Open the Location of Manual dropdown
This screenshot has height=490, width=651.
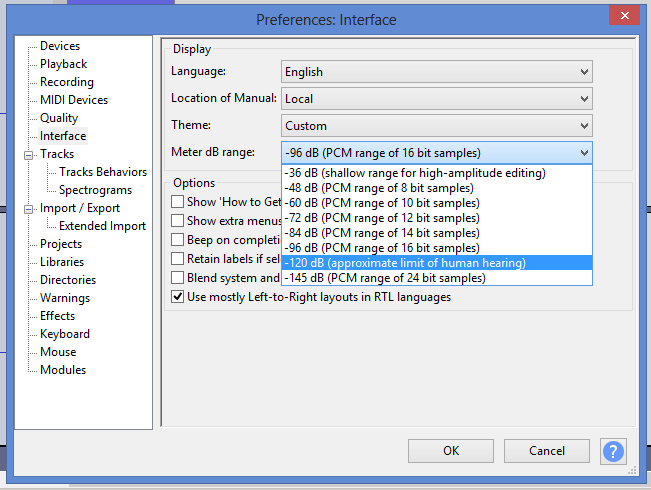437,99
